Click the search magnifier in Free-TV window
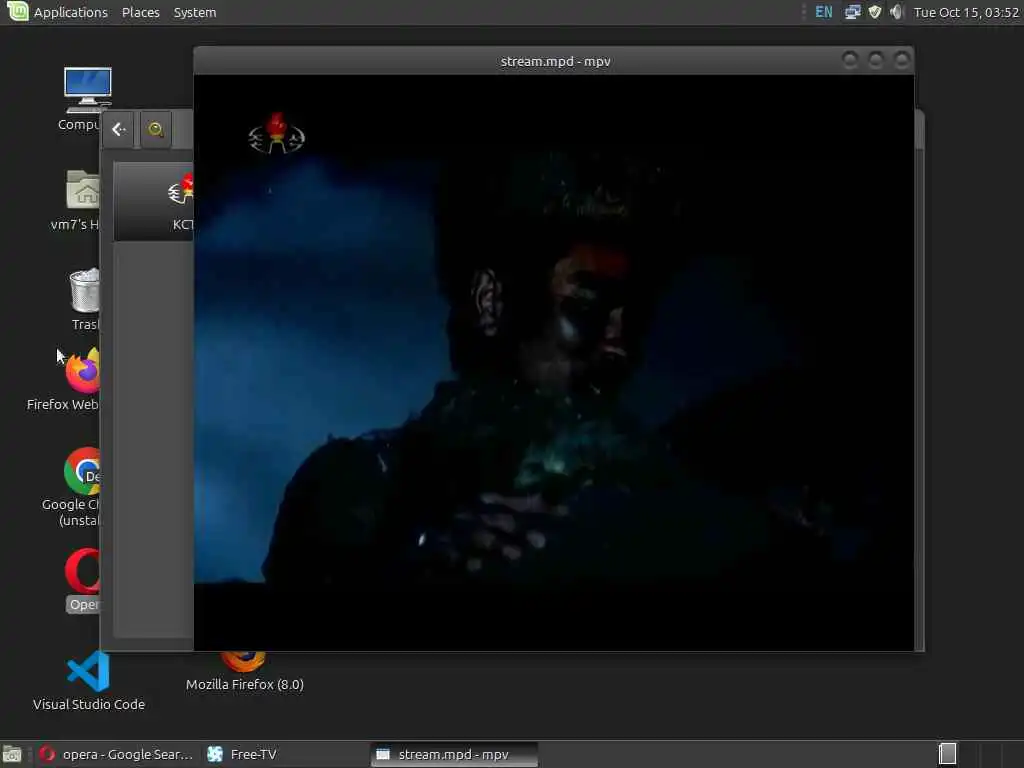The width and height of the screenshot is (1024, 768). click(x=155, y=129)
